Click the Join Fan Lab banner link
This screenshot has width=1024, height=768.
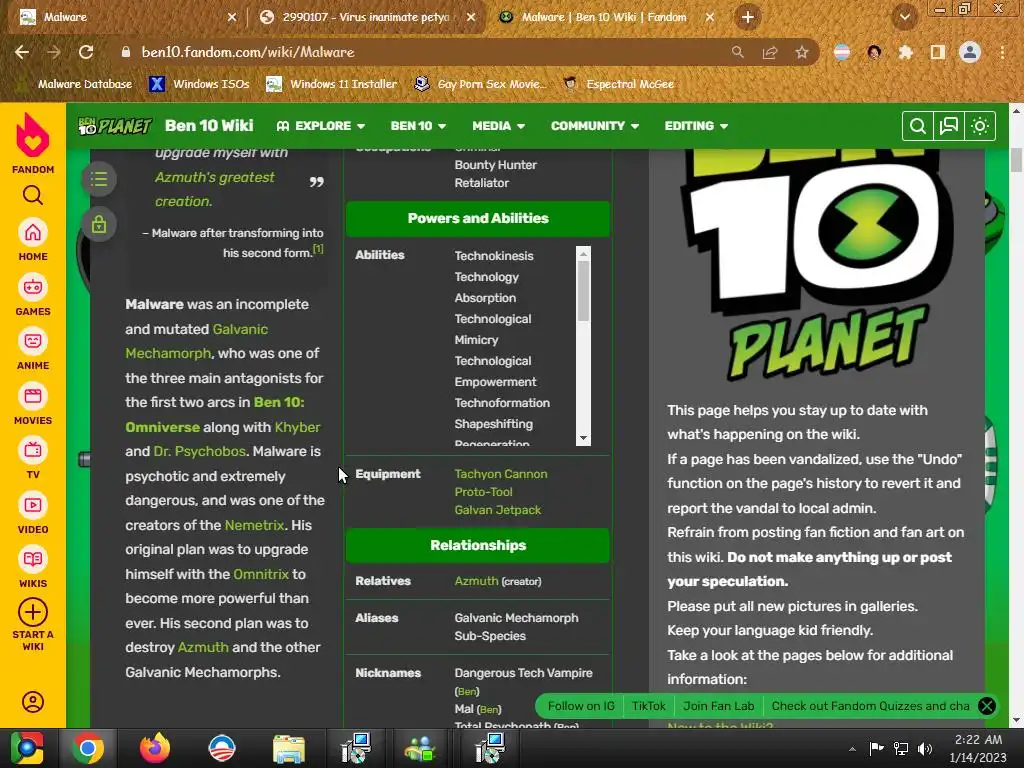(x=718, y=706)
